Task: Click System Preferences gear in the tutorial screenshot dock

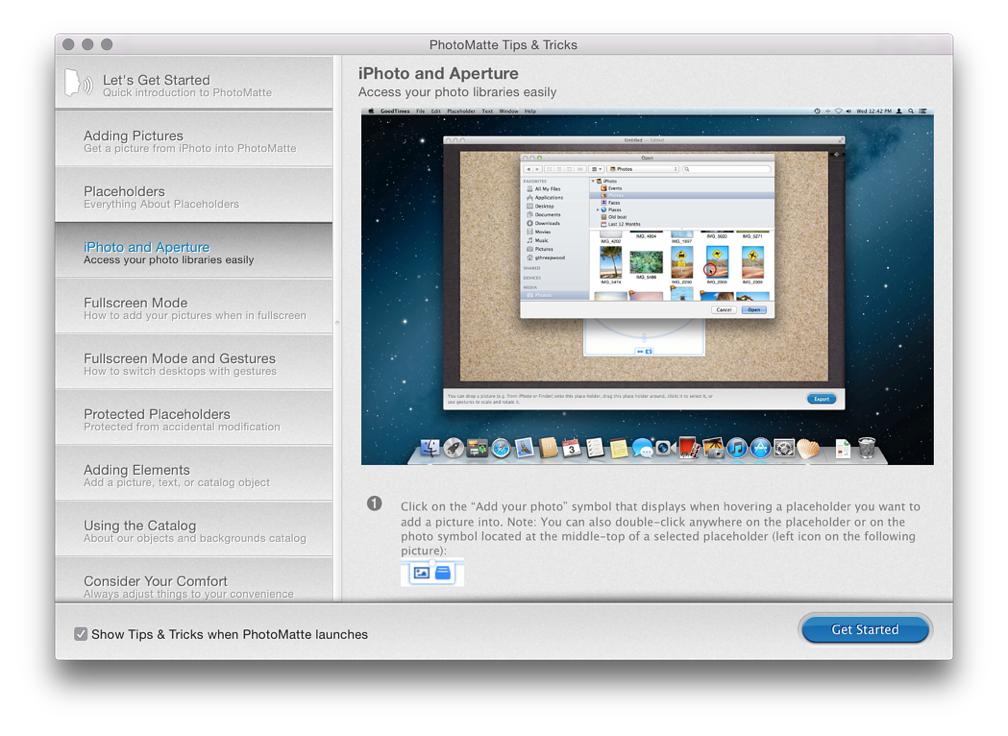Action: [784, 447]
